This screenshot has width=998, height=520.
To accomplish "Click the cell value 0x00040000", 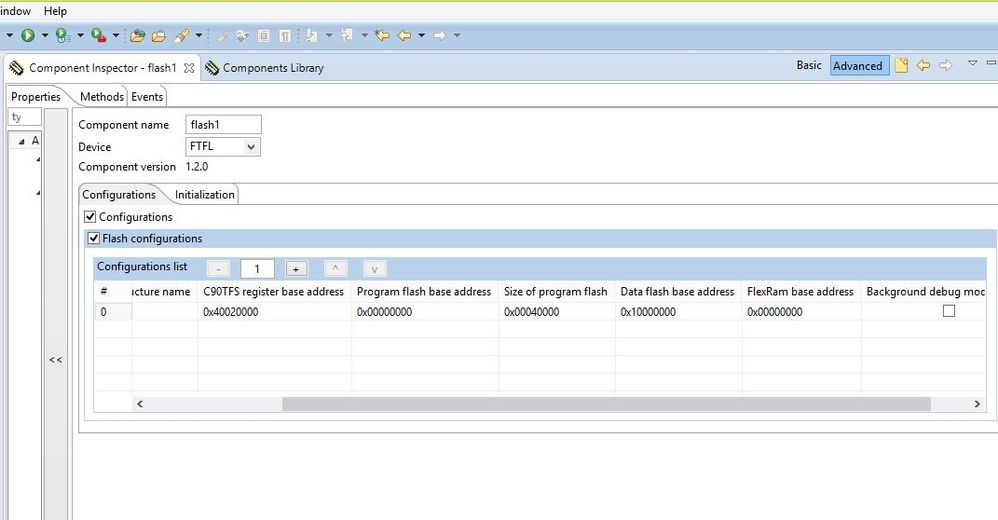I will click(x=531, y=312).
